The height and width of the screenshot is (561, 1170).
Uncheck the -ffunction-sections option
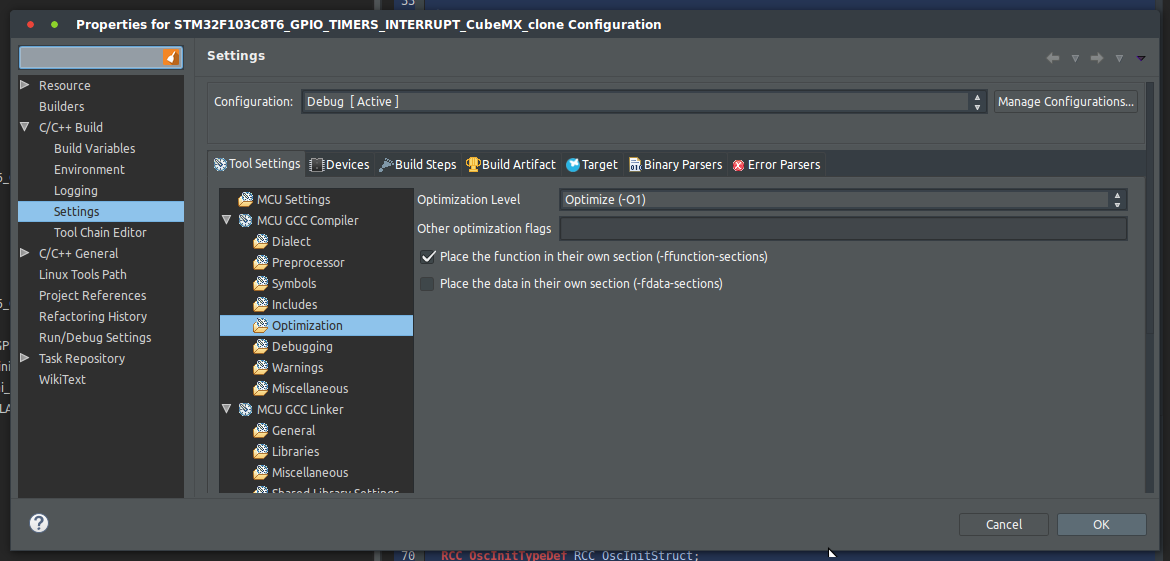pos(428,257)
